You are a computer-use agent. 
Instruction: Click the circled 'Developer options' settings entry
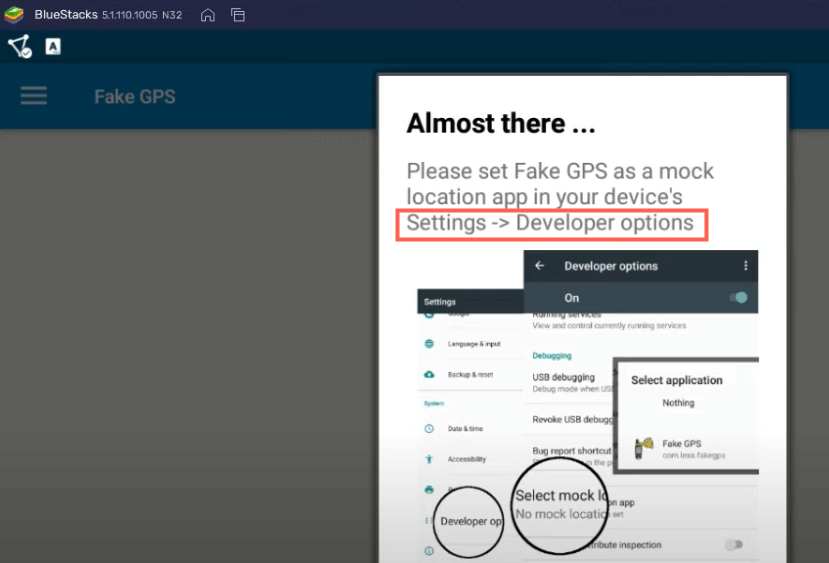(x=470, y=521)
